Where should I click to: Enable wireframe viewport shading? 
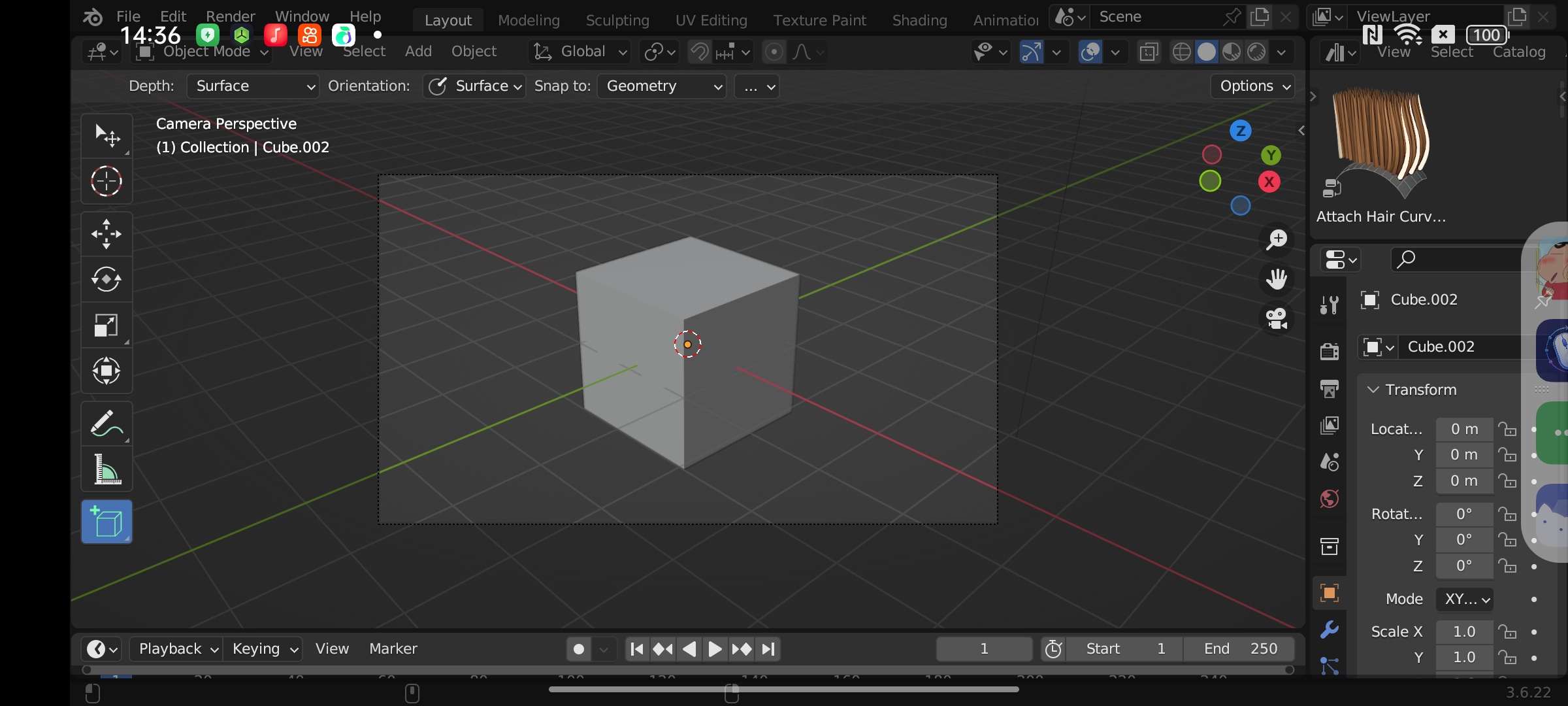pos(1181,52)
